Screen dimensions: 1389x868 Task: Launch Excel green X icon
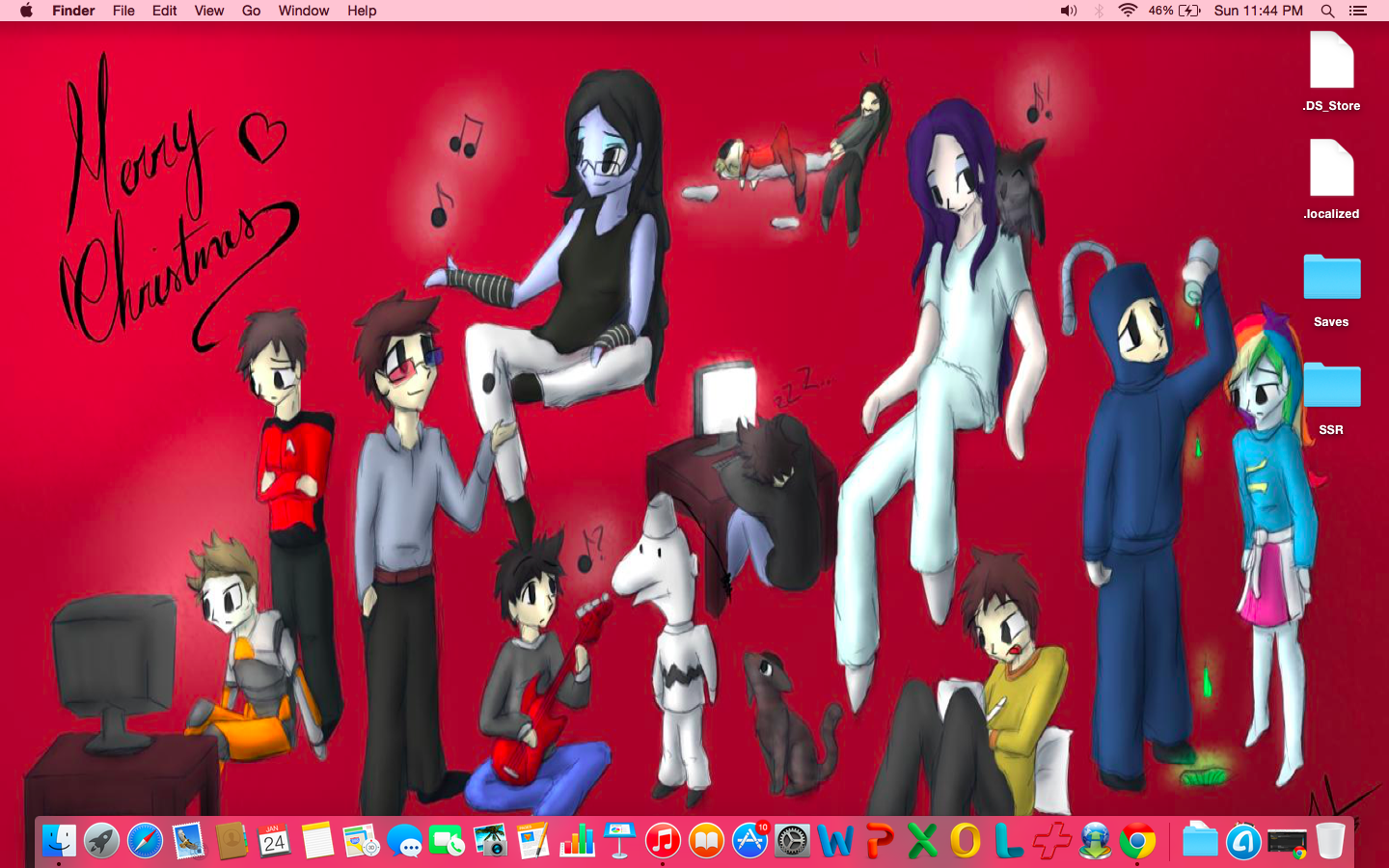(x=922, y=841)
